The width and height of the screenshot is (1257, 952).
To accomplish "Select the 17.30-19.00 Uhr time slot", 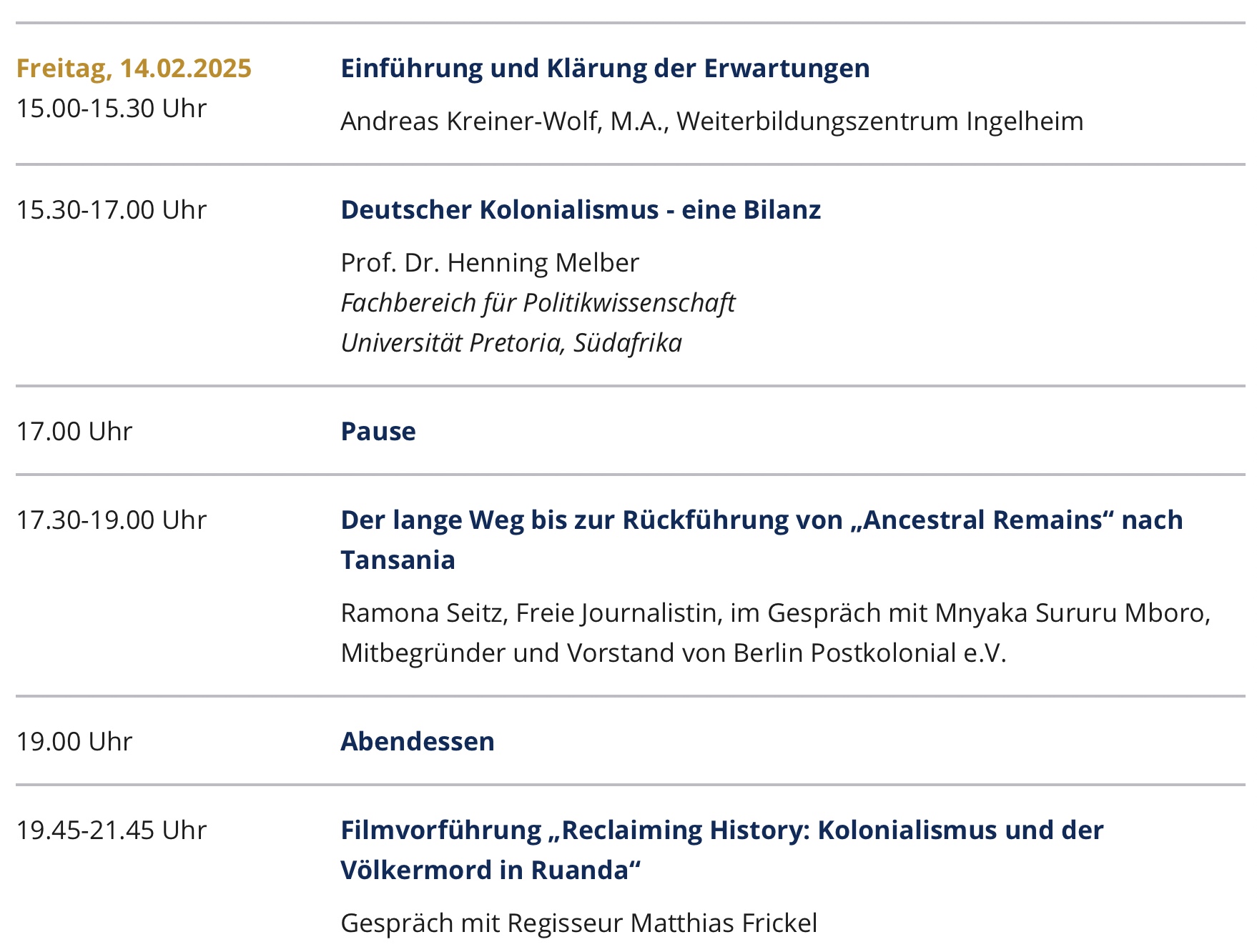I will click(112, 520).
